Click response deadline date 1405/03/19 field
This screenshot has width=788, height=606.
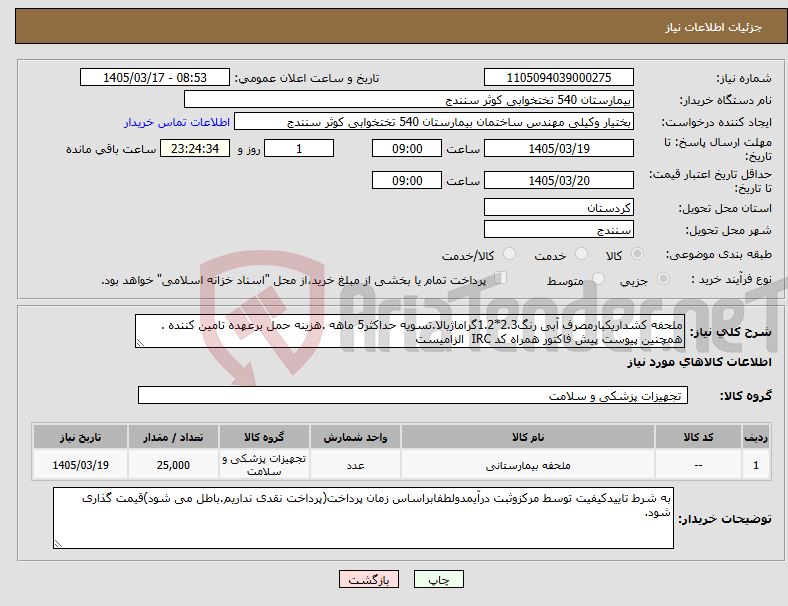(558, 148)
